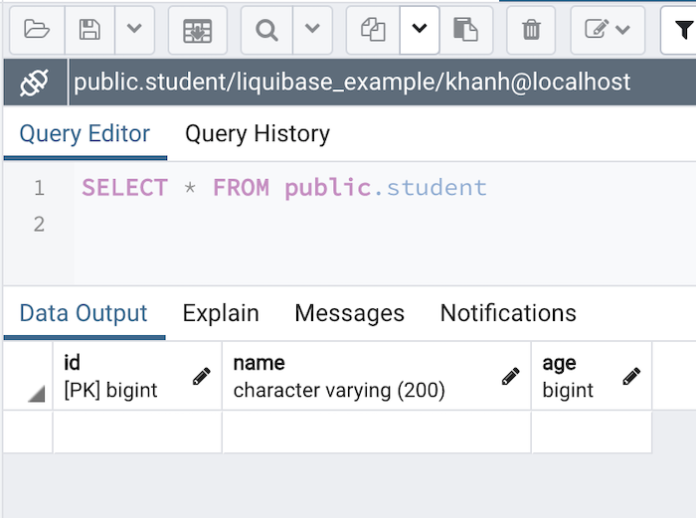Click the SELECT query line in editor
This screenshot has width=696, height=518.
[284, 188]
